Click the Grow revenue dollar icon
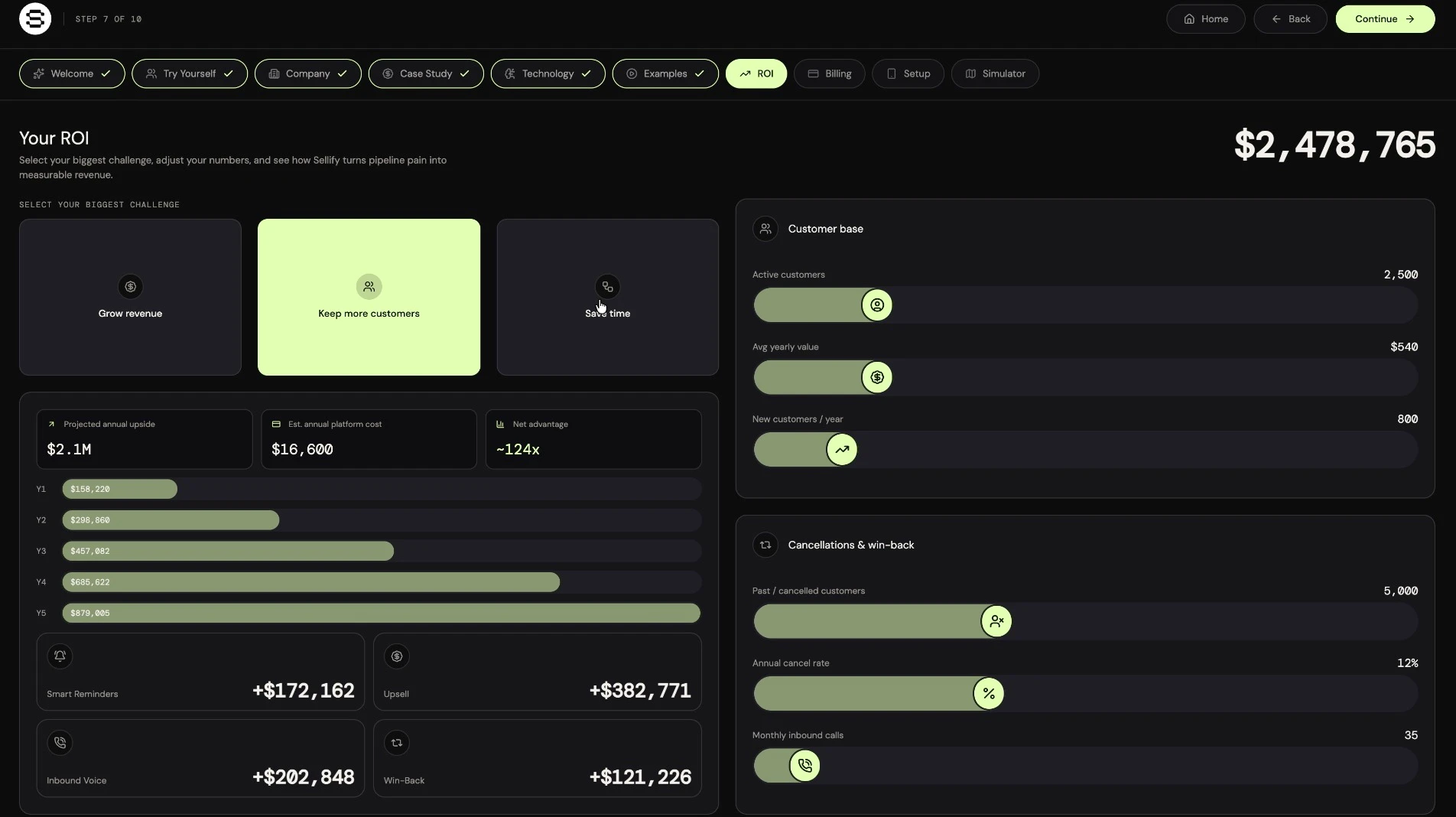 [x=130, y=286]
